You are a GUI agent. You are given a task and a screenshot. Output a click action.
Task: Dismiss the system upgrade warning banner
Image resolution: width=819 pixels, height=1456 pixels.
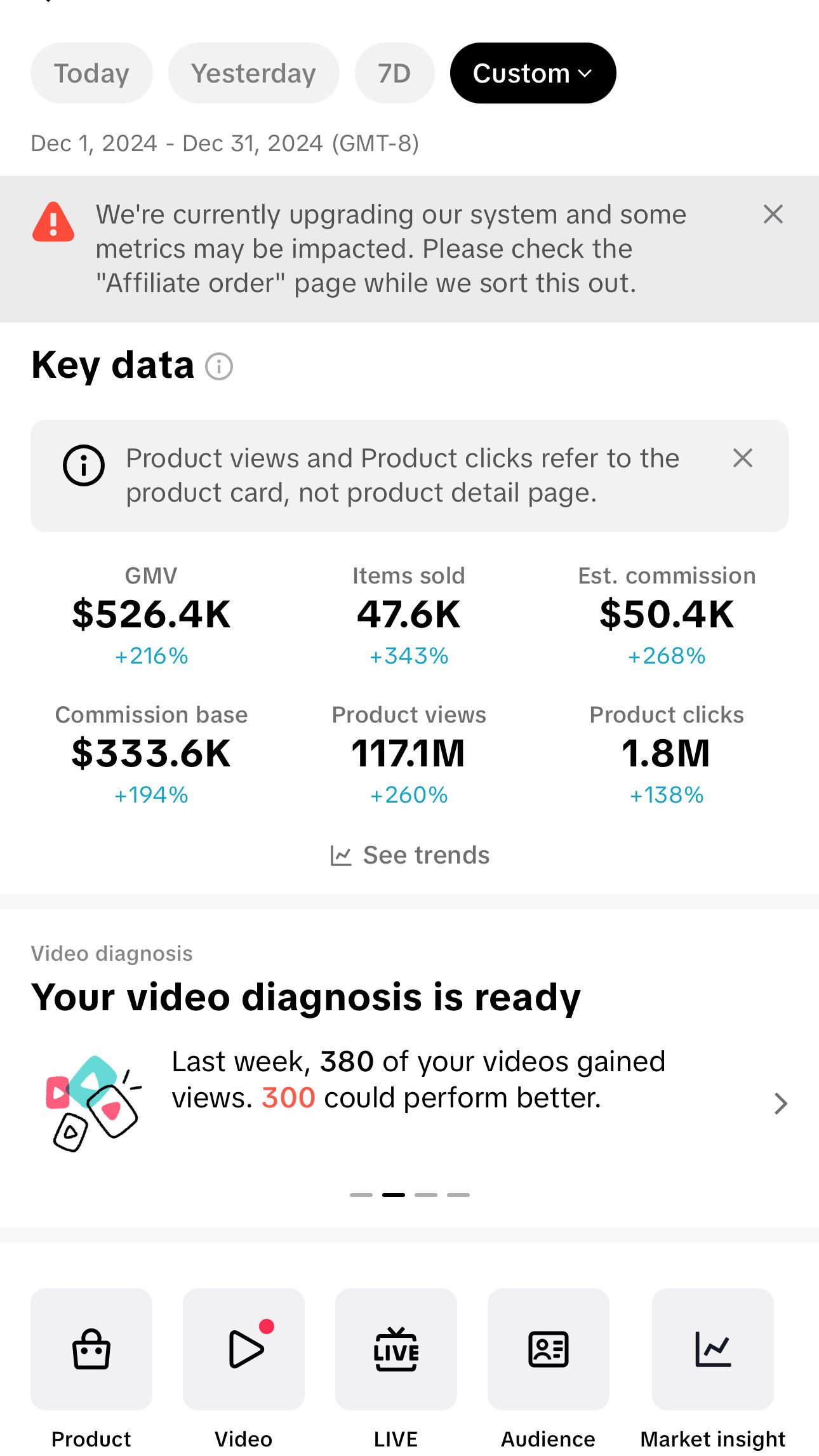pyautogui.click(x=773, y=215)
